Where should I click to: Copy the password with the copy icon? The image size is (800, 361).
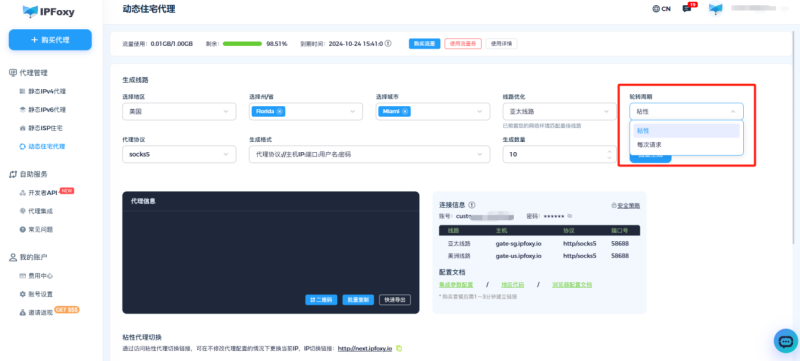570,216
